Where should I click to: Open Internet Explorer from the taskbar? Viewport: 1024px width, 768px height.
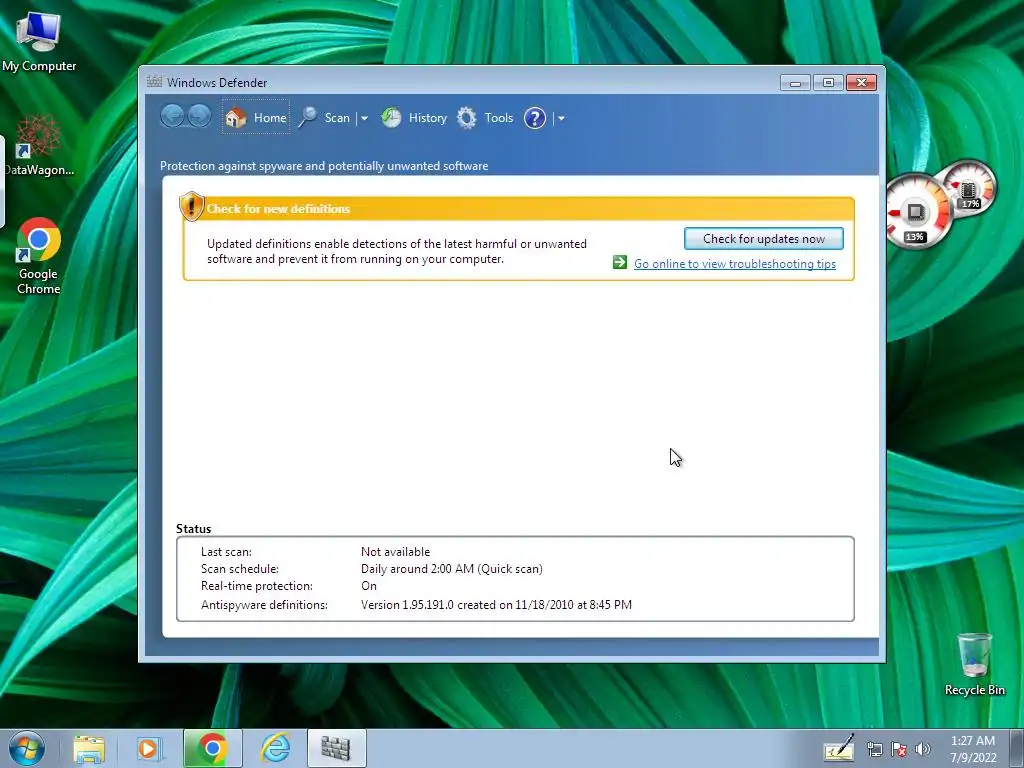coord(275,748)
